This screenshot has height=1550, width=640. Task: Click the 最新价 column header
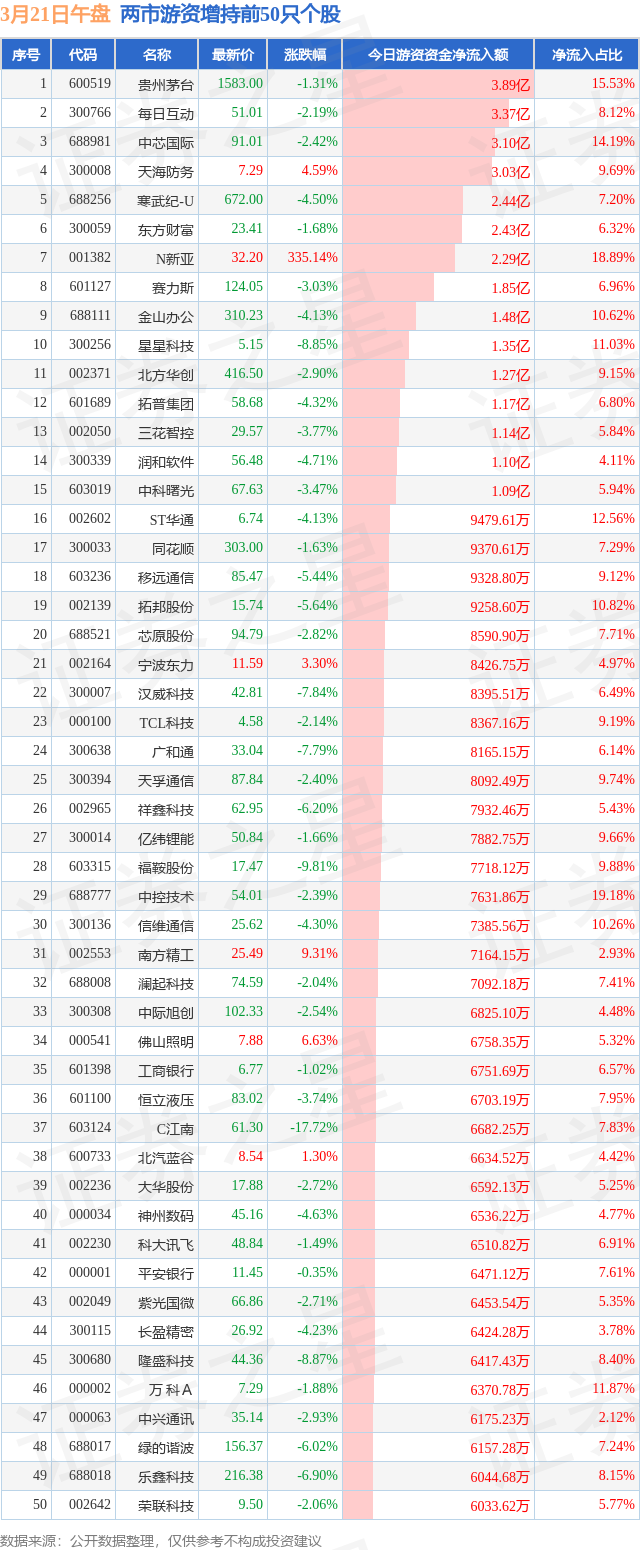click(x=233, y=55)
